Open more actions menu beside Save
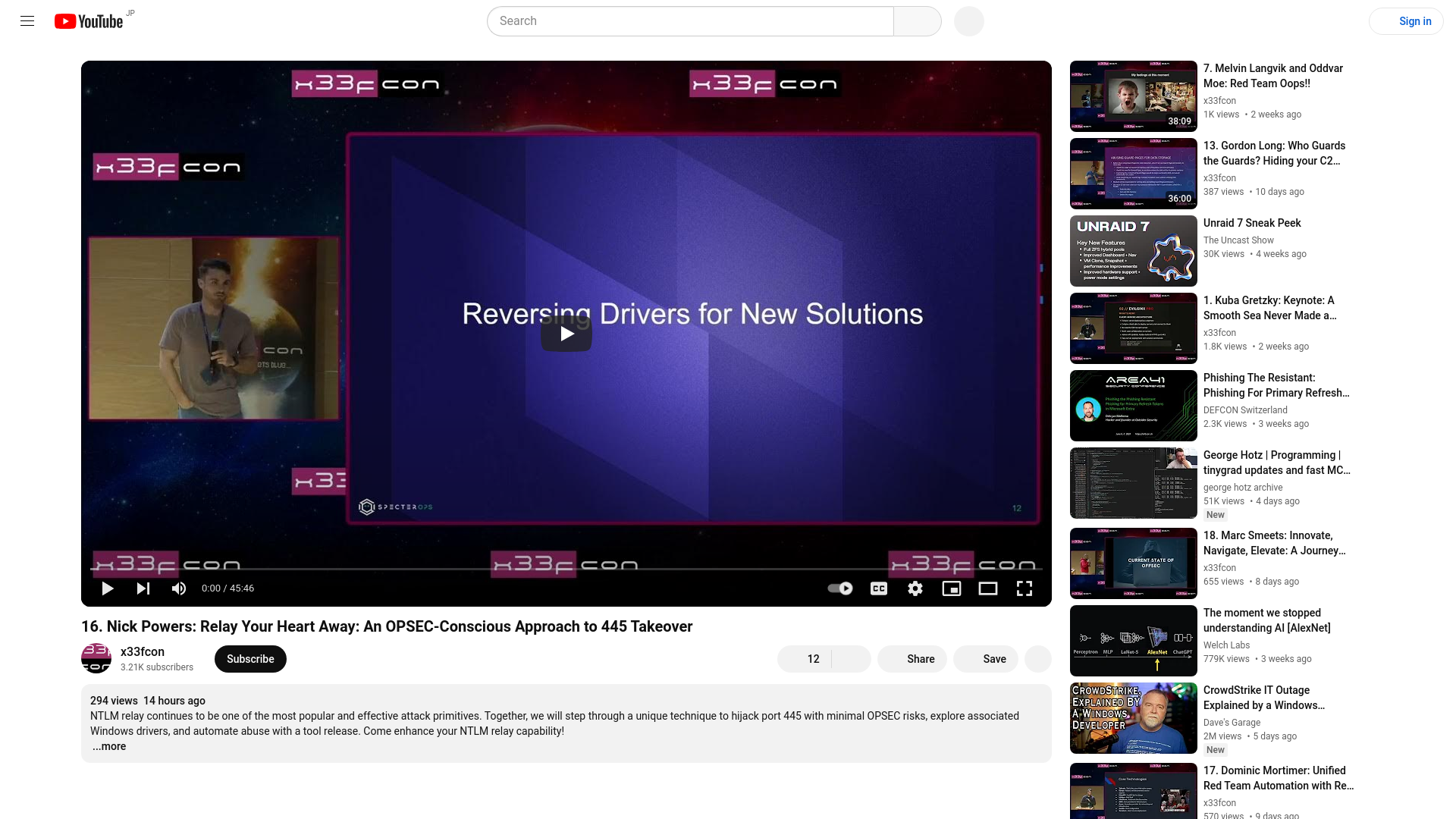 point(1038,659)
